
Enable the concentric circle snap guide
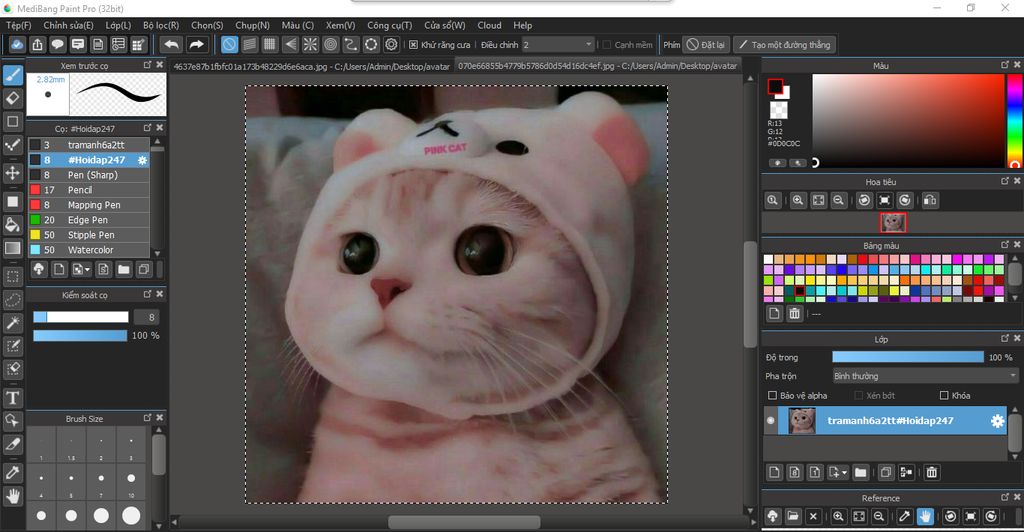coord(330,44)
